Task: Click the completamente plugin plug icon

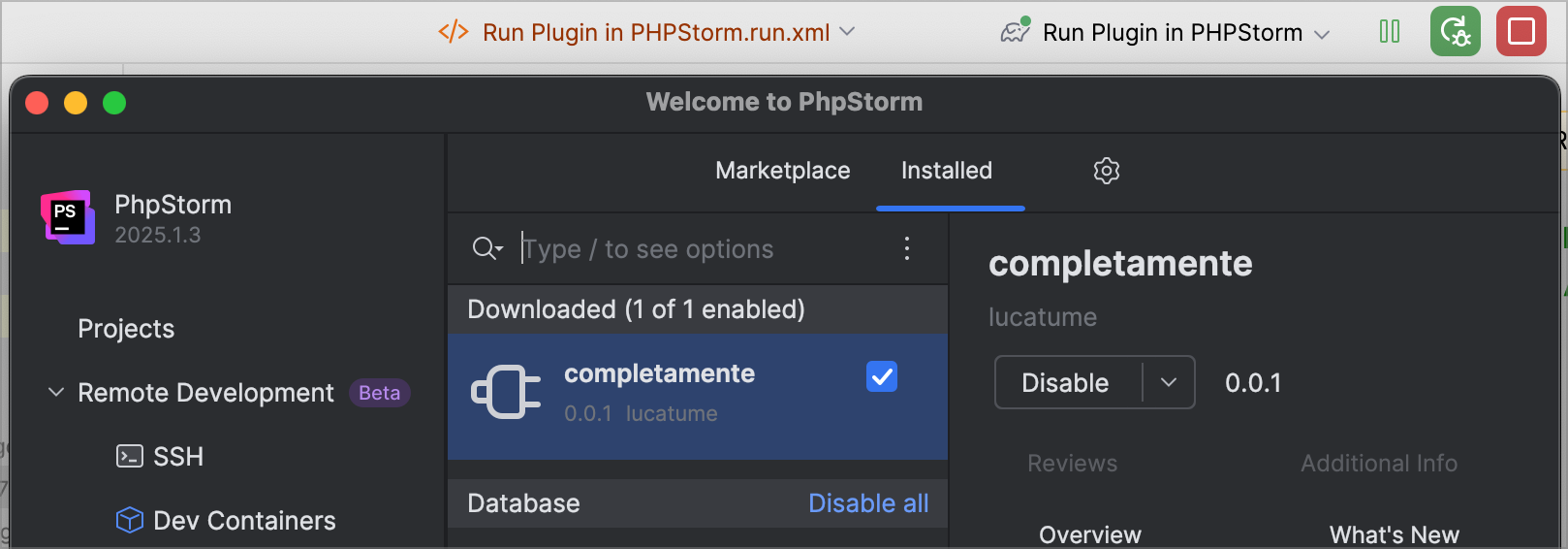Action: pos(505,393)
